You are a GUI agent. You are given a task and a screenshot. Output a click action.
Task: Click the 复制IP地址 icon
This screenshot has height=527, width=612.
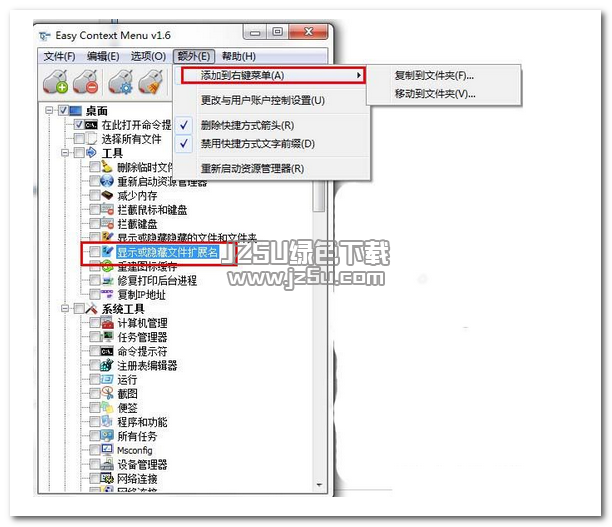pyautogui.click(x=107, y=294)
